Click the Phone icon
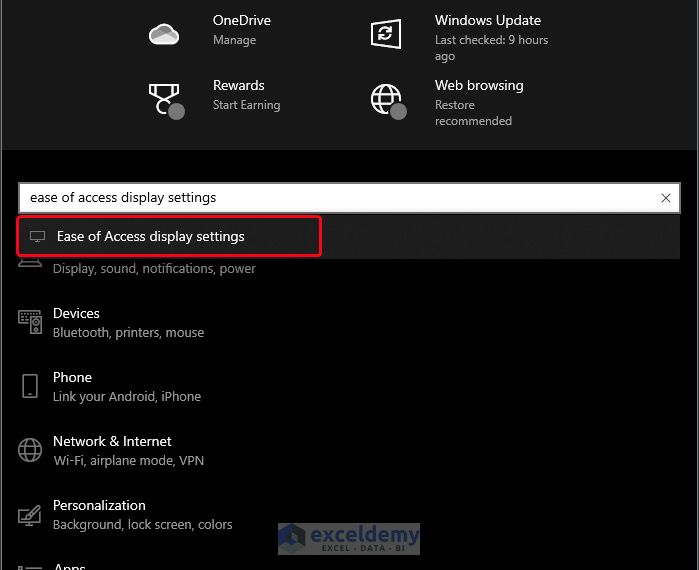Screen dimensions: 699x570 [x=30, y=386]
